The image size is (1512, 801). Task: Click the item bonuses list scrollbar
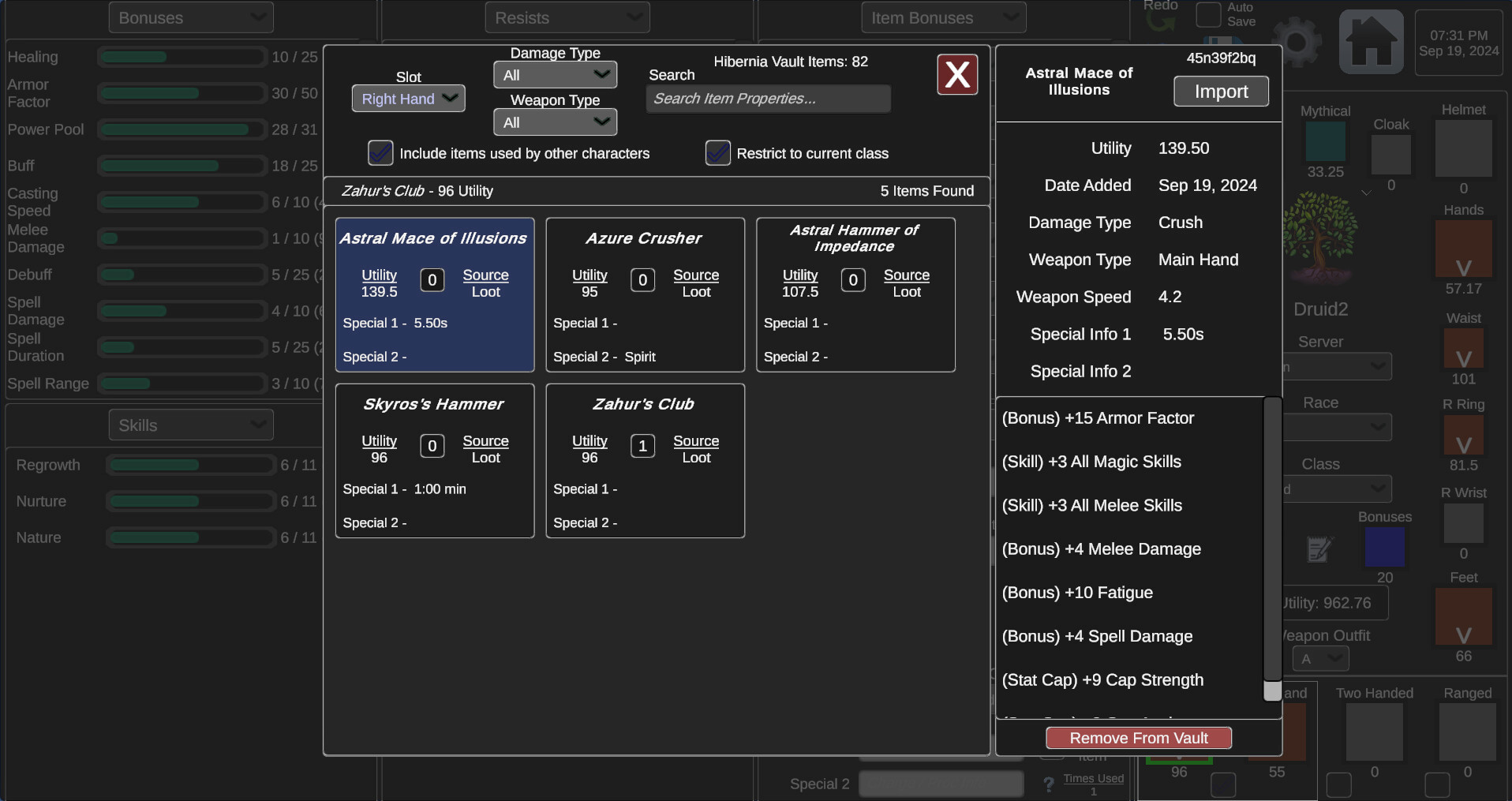pyautogui.click(x=1272, y=549)
